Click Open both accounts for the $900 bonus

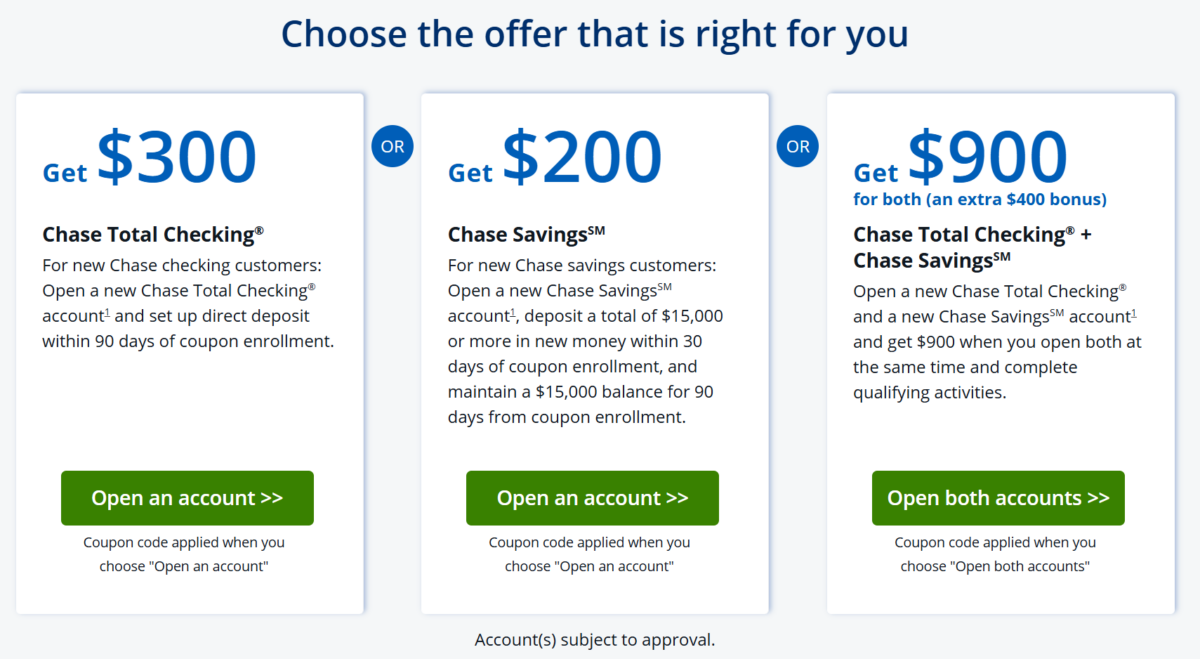click(997, 498)
